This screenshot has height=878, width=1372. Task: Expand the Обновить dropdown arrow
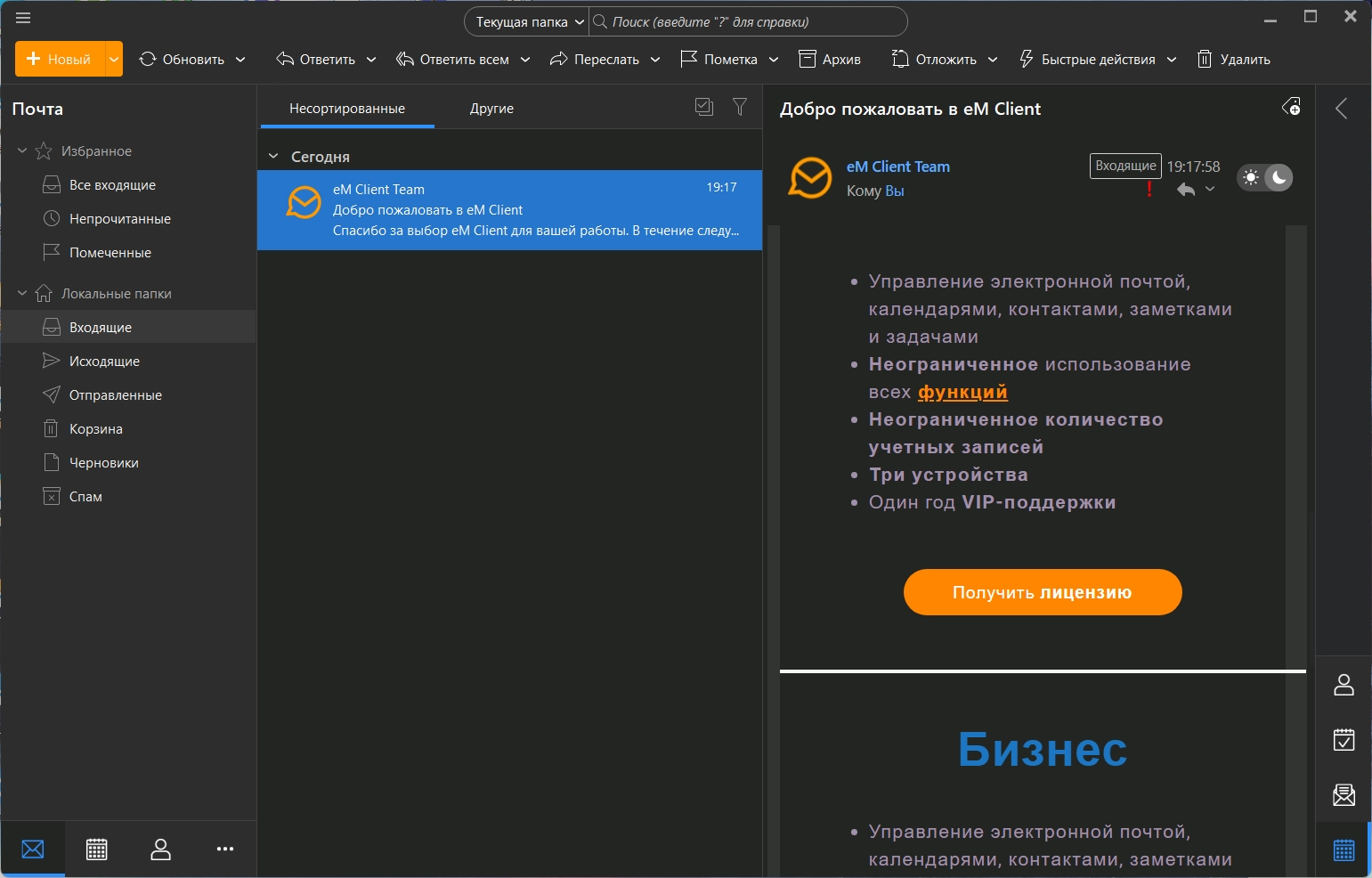tap(240, 60)
